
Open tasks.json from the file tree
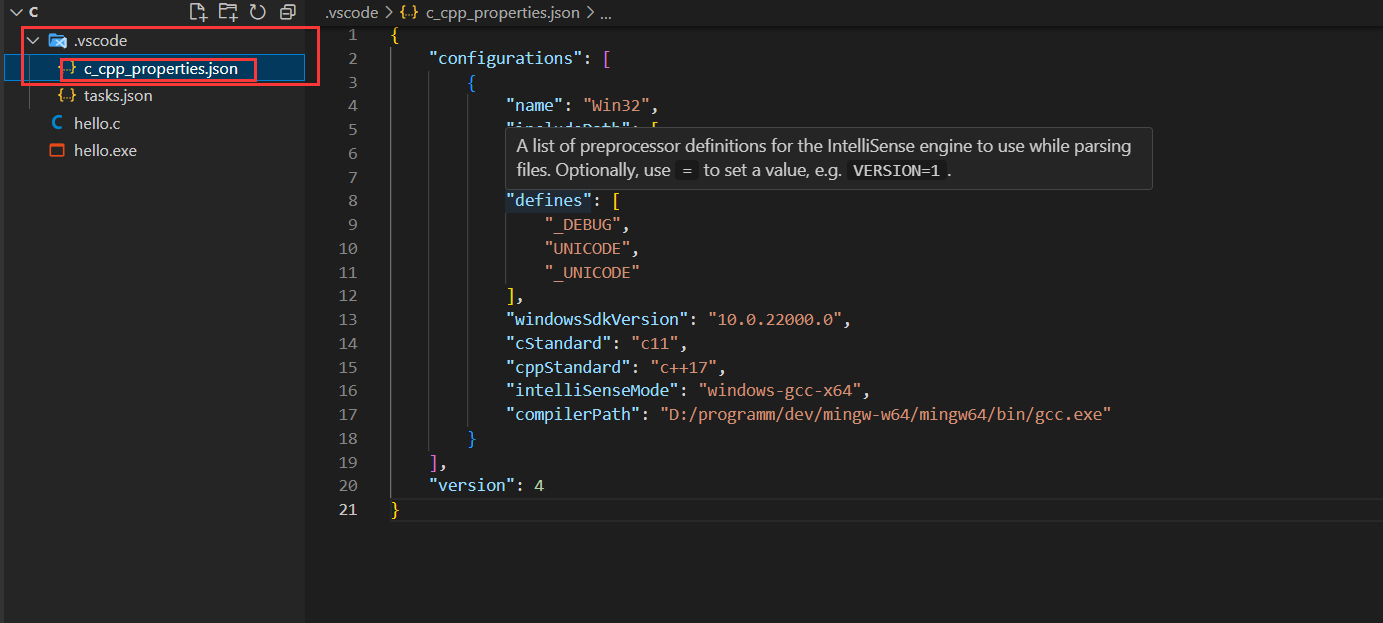click(118, 96)
